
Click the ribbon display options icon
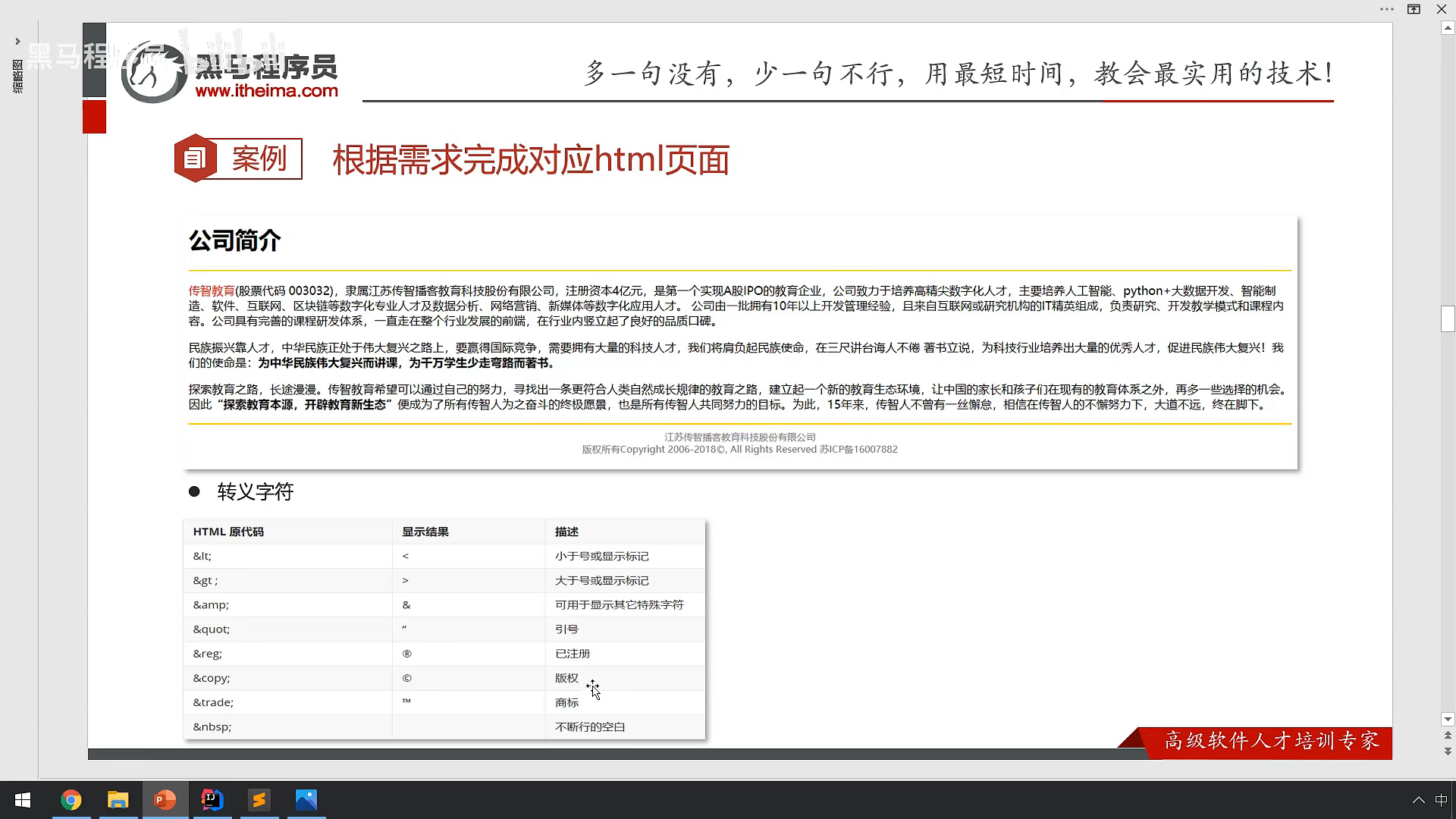[1414, 9]
